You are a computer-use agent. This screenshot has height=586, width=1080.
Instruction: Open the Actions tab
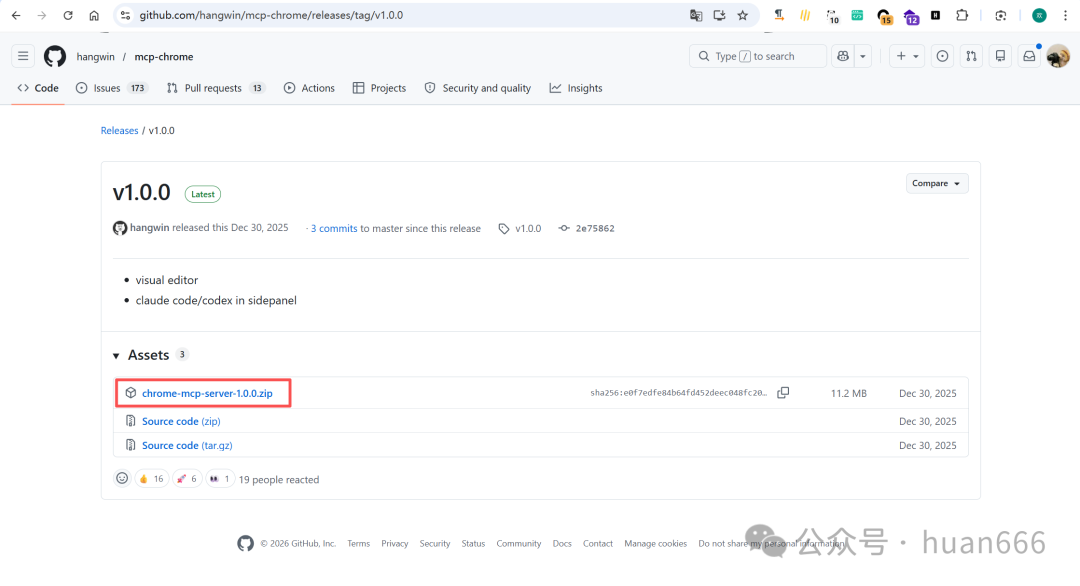click(x=309, y=88)
